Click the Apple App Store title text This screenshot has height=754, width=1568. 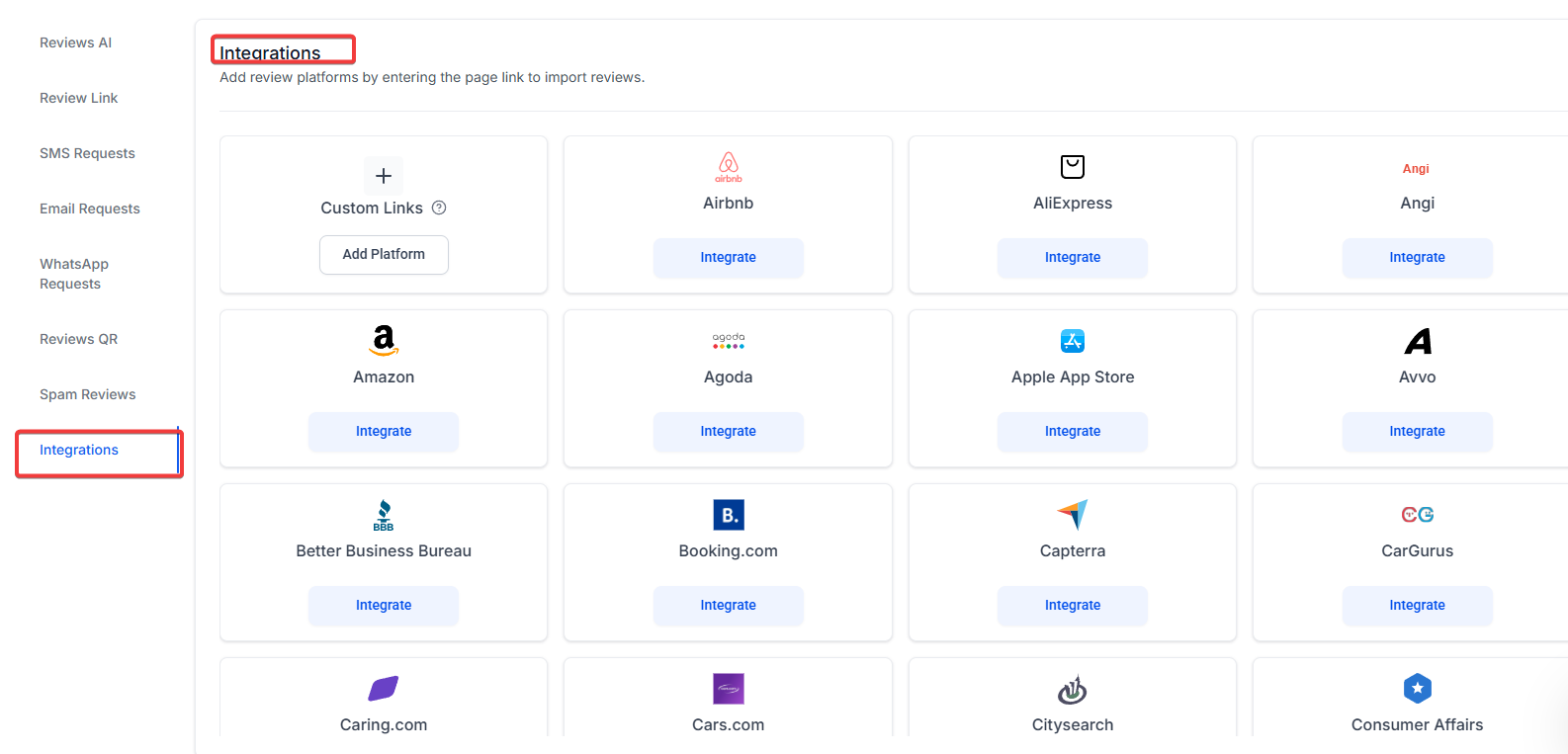[x=1073, y=377]
